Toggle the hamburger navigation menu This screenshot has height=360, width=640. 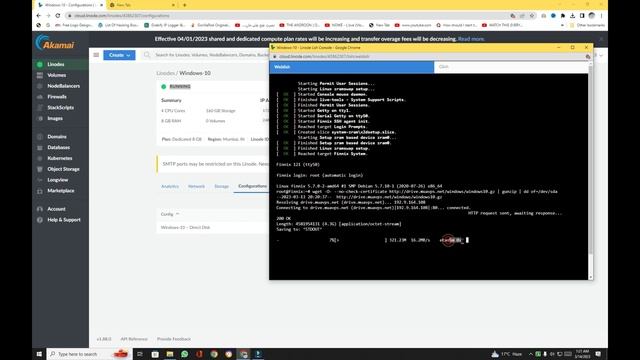[96, 55]
